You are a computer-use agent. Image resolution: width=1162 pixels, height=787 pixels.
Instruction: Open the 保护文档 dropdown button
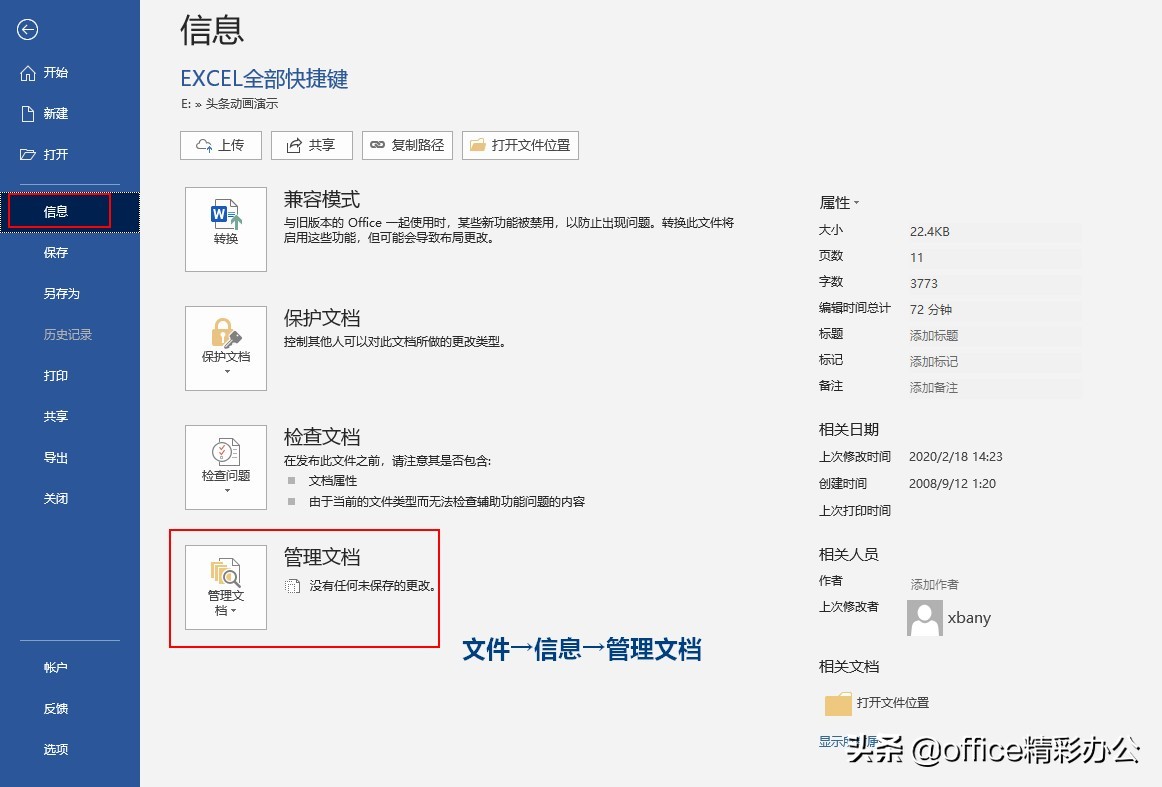point(226,348)
